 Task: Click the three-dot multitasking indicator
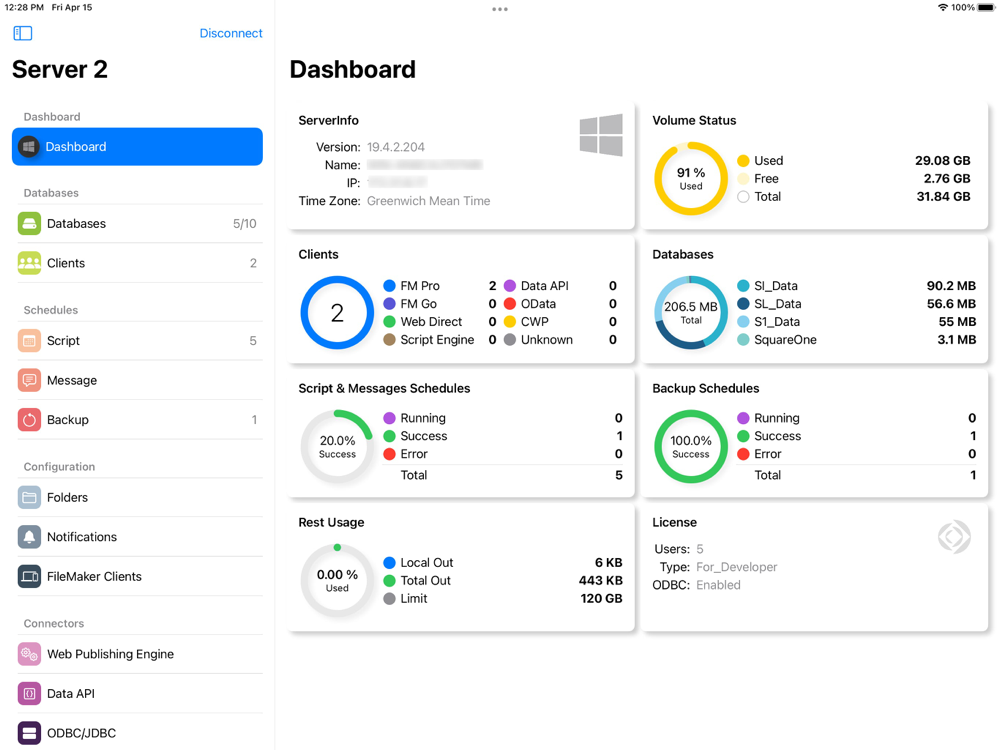tap(500, 9)
